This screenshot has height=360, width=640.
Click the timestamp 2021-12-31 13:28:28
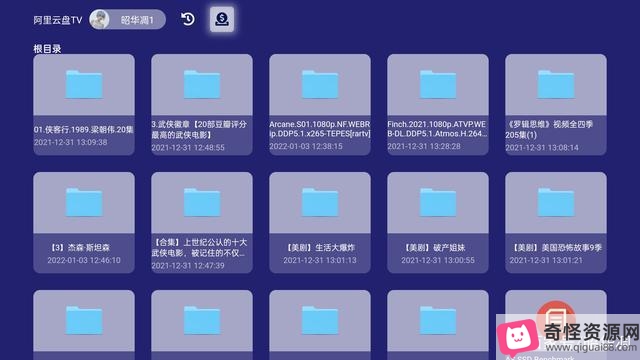424,146
